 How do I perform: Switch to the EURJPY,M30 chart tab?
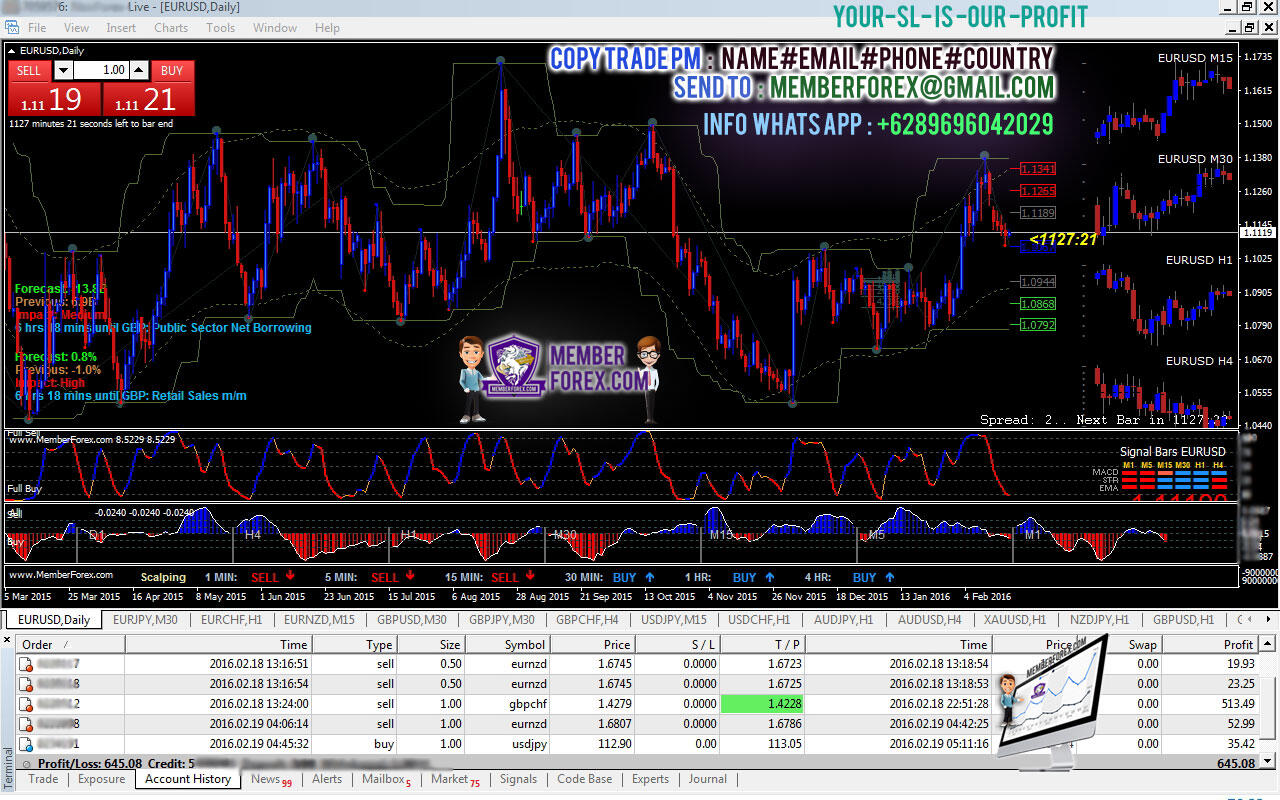pos(145,620)
